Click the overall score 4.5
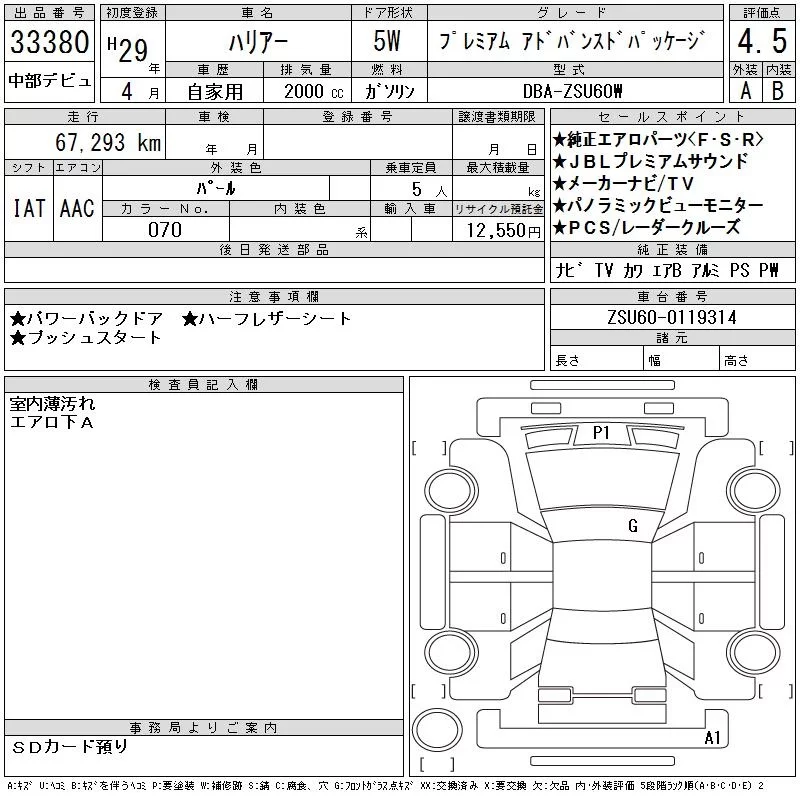Viewport: 800px width, 800px height. point(762,41)
